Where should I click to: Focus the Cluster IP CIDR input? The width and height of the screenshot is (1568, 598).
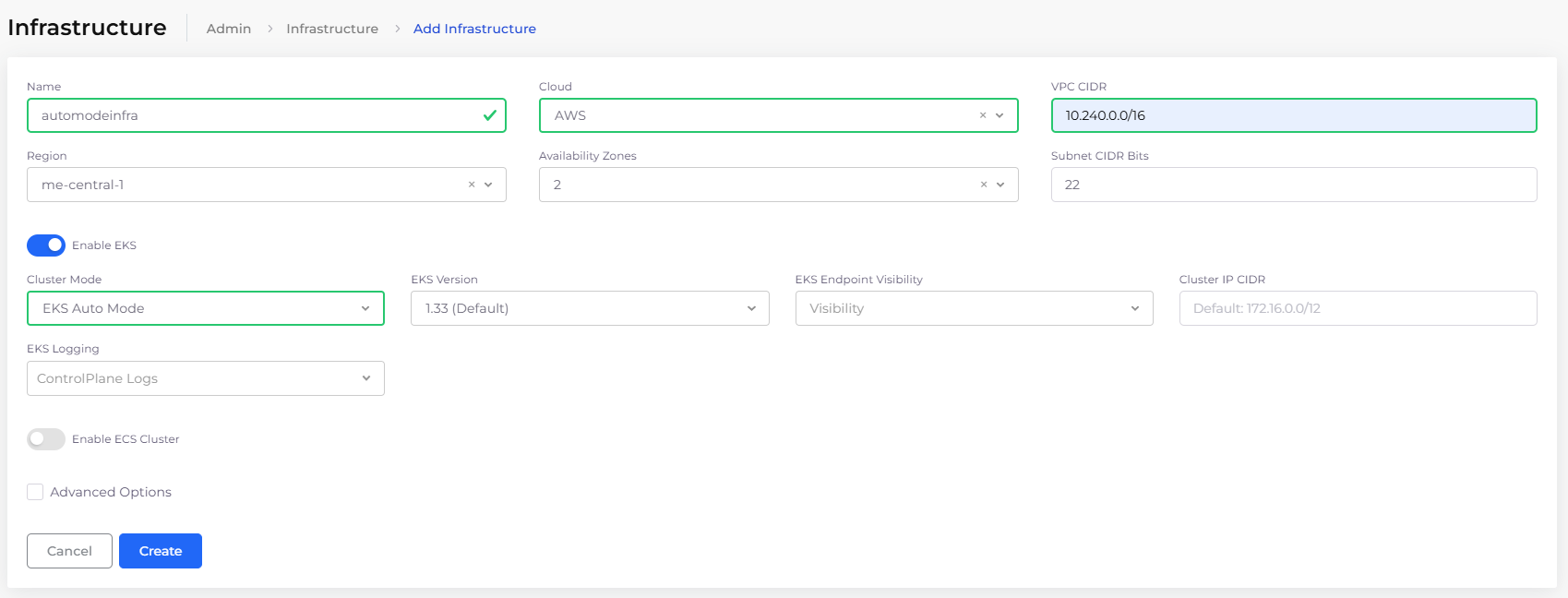(1357, 308)
